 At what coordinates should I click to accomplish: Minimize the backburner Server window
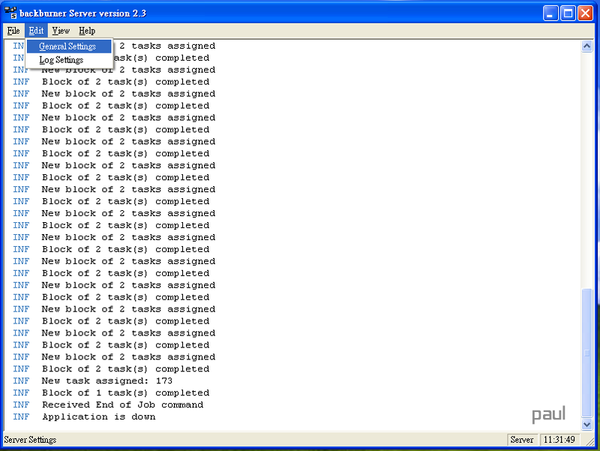coord(550,13)
